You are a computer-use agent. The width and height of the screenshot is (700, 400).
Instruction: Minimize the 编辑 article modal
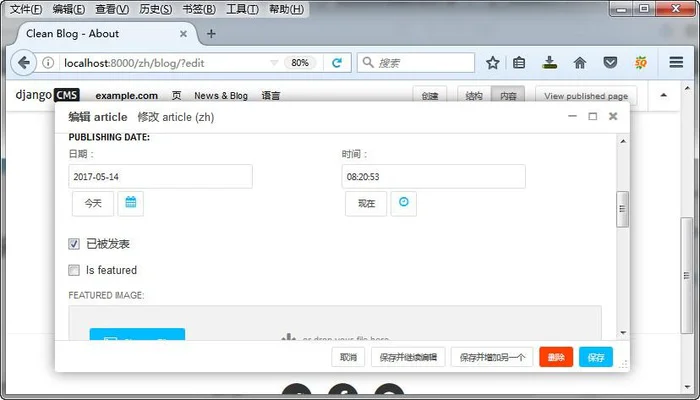tap(572, 116)
